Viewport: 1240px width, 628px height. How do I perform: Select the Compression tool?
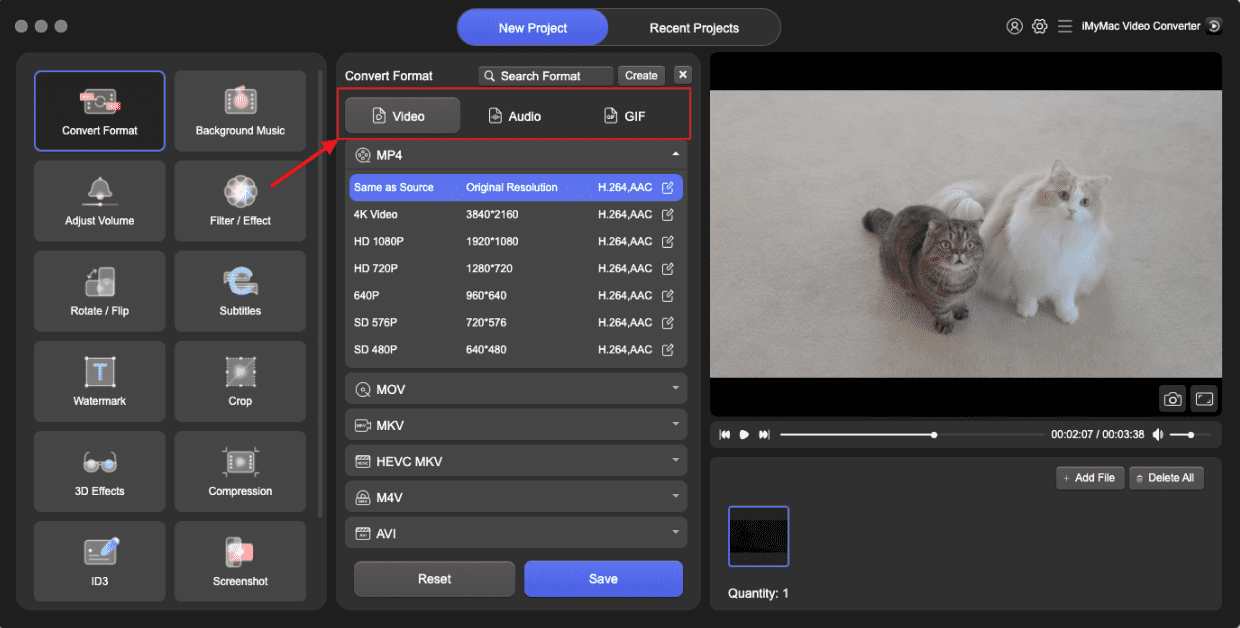click(239, 471)
